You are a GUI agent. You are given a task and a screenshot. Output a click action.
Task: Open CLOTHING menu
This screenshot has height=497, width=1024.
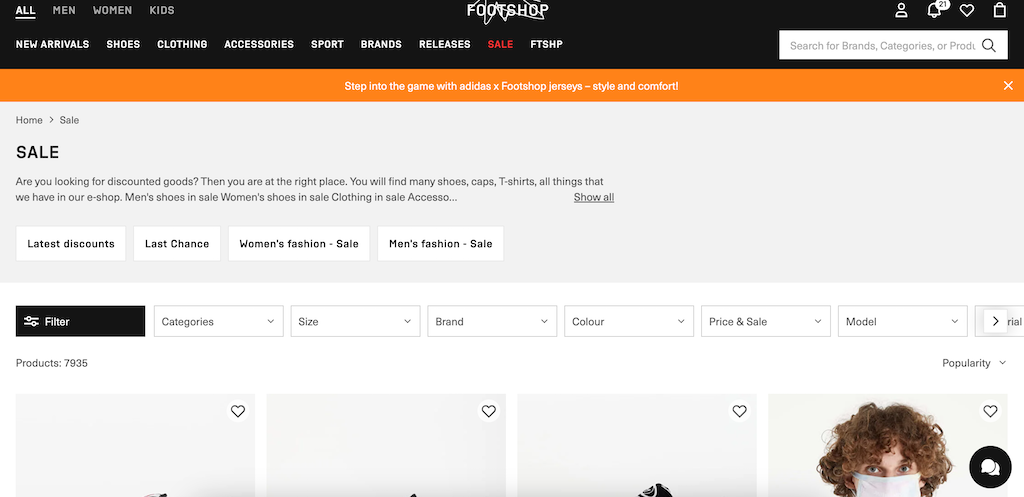click(x=182, y=44)
